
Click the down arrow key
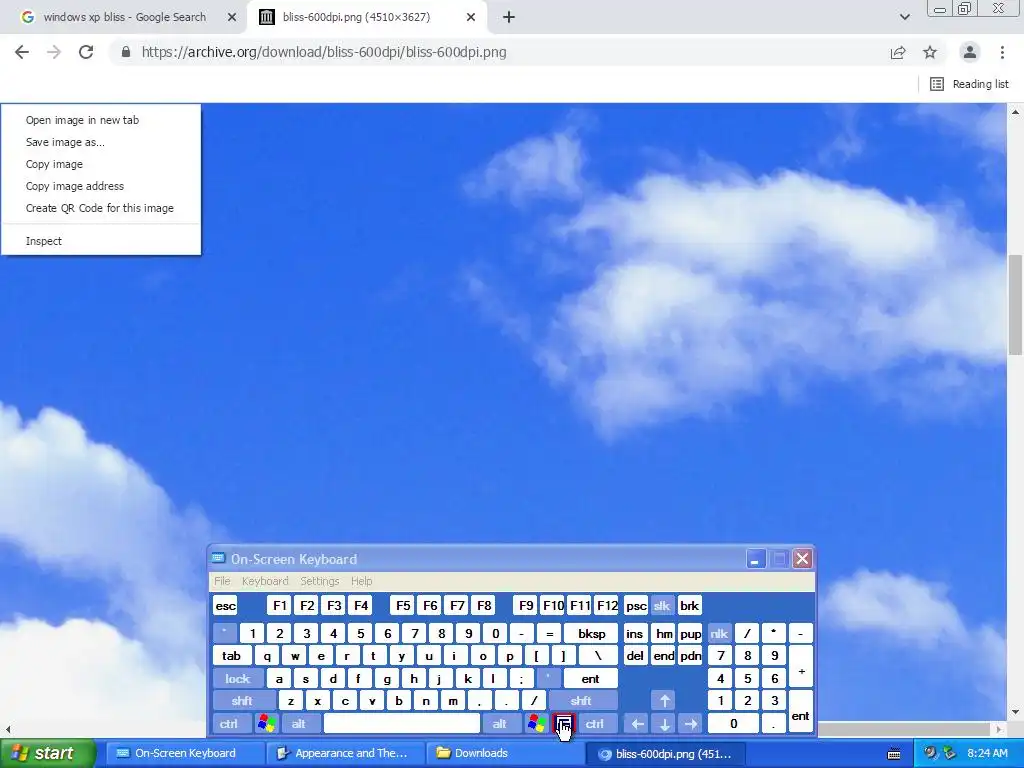point(664,724)
